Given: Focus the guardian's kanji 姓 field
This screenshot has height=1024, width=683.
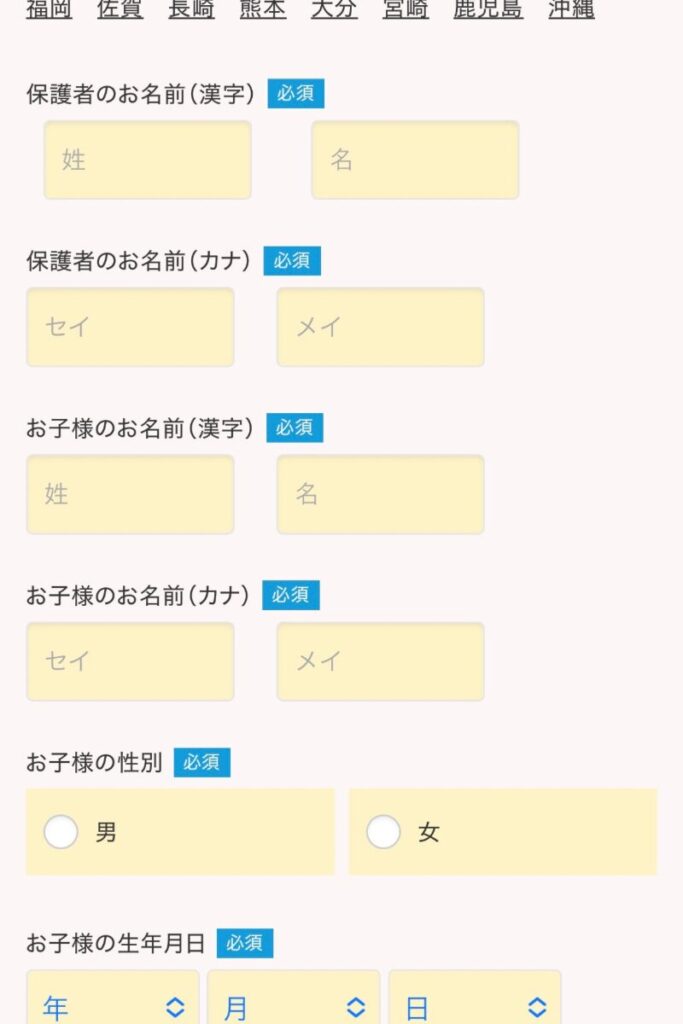Looking at the screenshot, I should tap(148, 160).
